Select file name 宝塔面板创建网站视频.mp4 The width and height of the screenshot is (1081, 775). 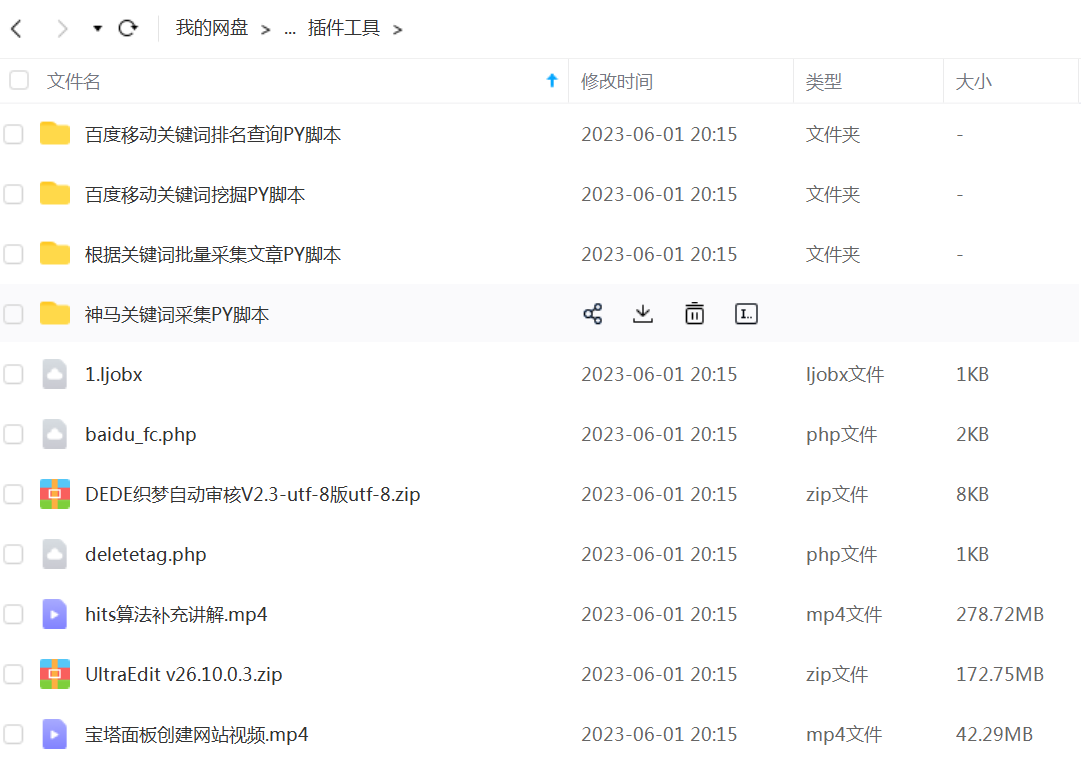pos(196,735)
